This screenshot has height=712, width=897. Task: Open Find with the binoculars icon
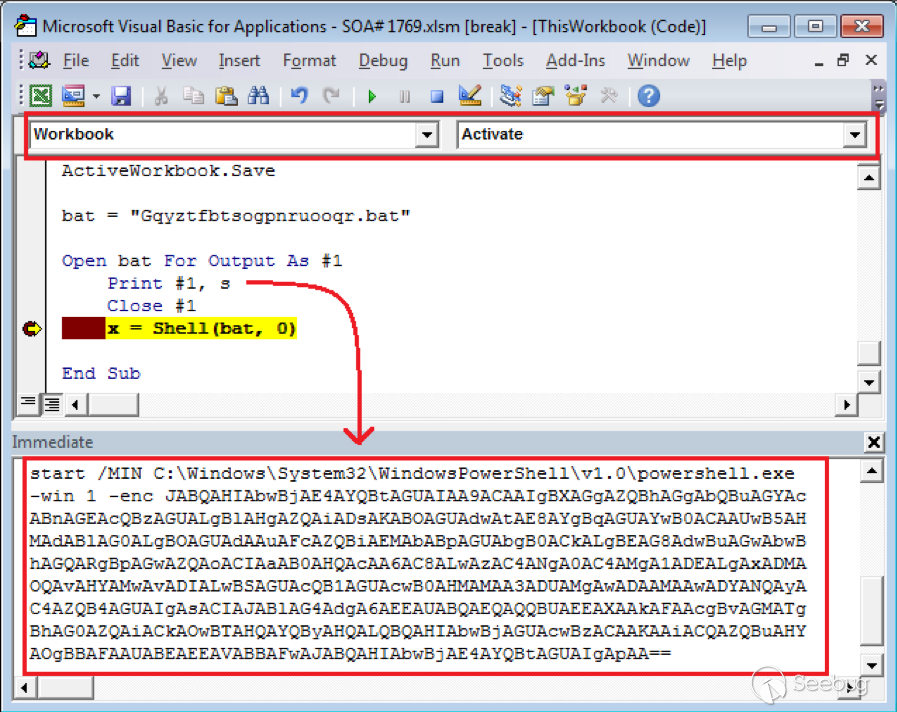258,96
